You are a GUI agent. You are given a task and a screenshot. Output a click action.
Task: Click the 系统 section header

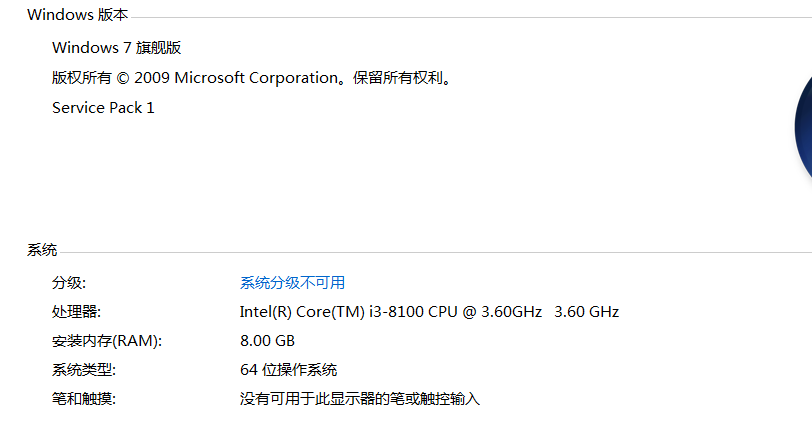pos(42,251)
